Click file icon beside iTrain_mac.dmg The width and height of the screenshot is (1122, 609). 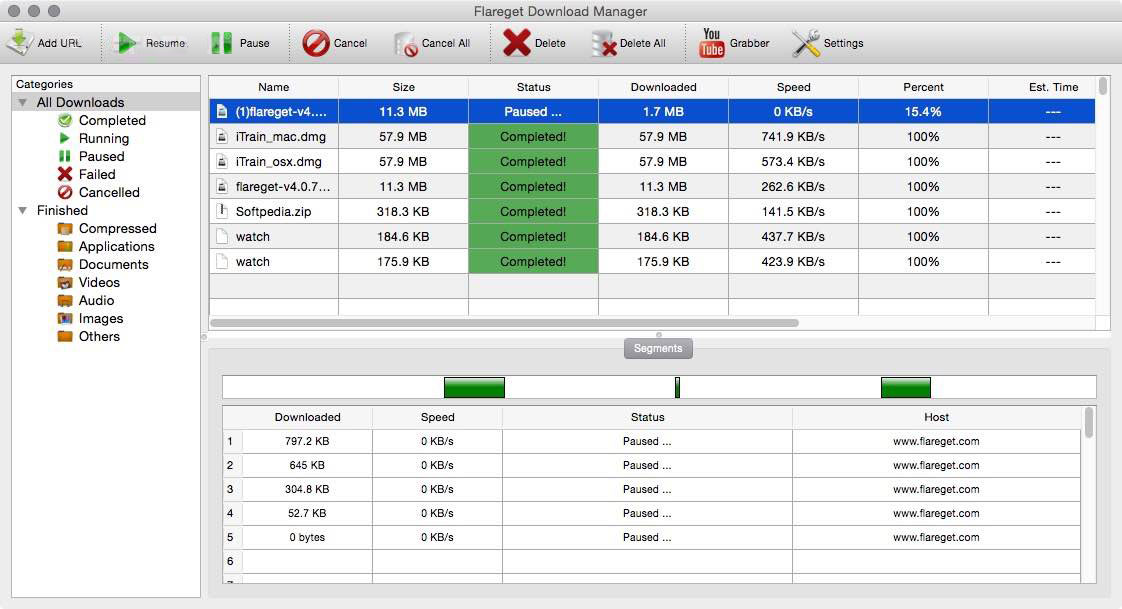(x=223, y=137)
